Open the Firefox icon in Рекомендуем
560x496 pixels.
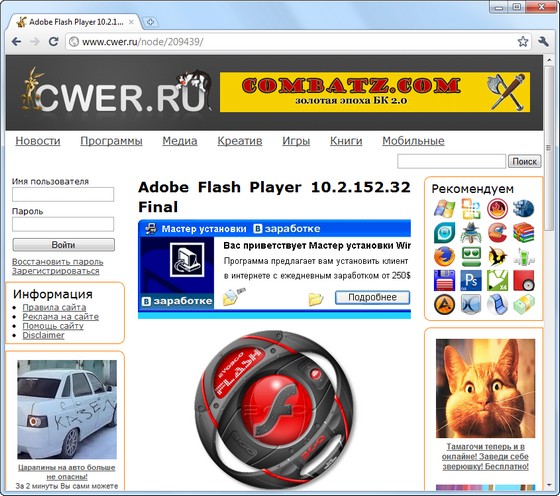tap(444, 256)
